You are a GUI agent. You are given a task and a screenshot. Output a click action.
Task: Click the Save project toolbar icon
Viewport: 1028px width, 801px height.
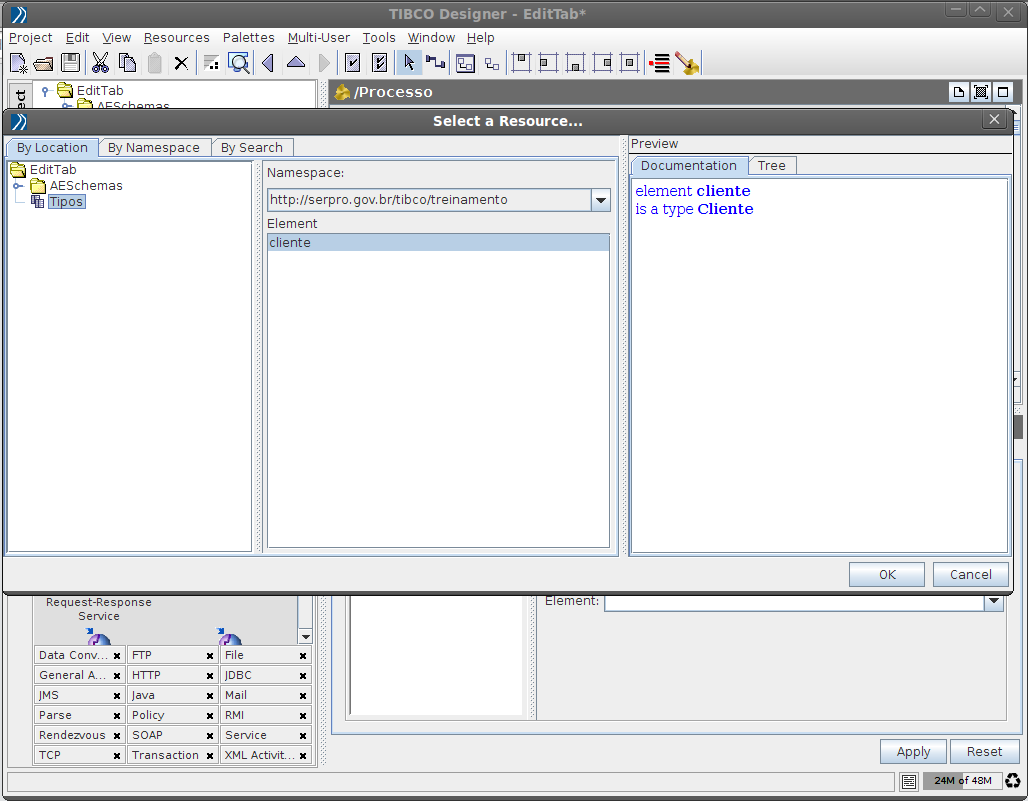71,63
